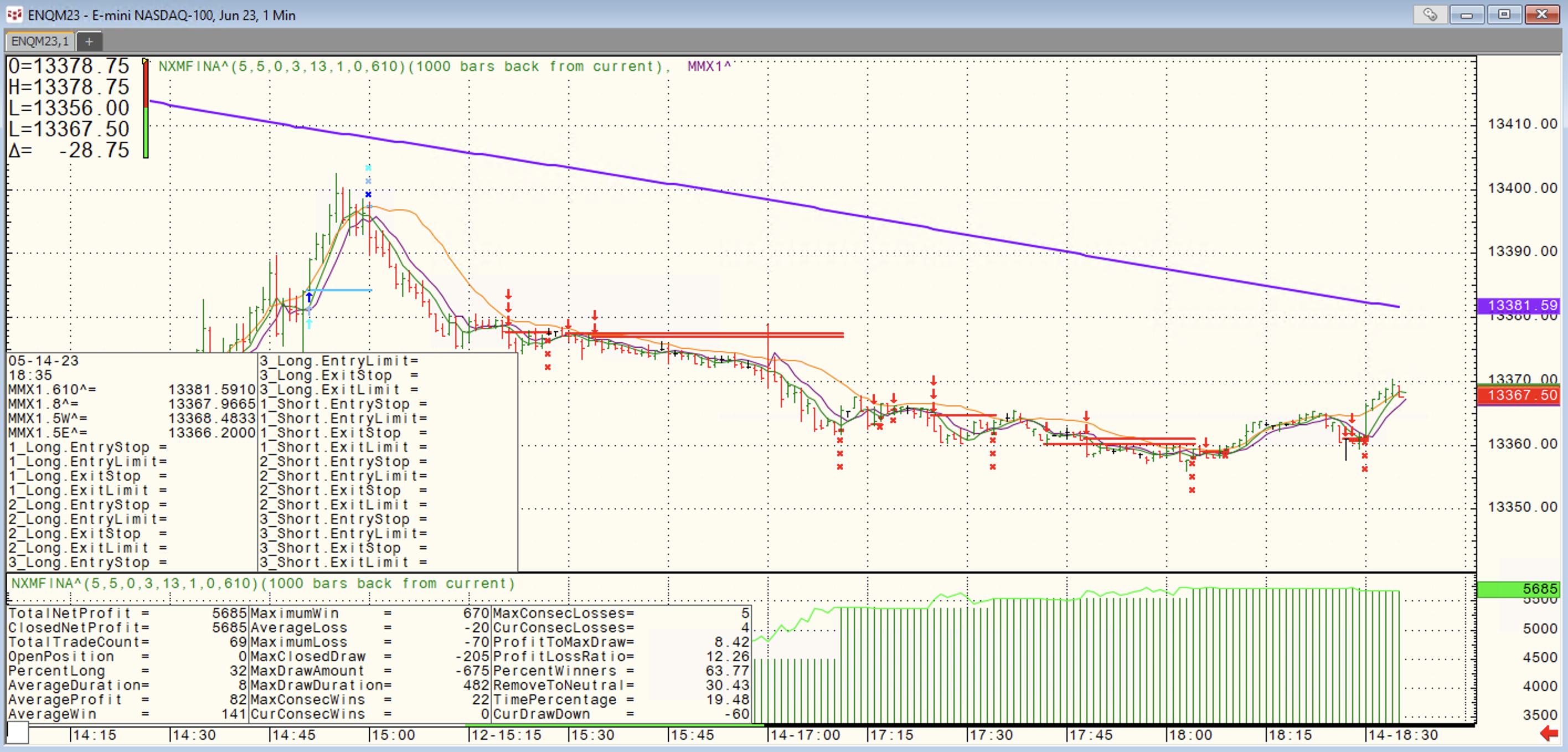Click the TotalTradeCount = 69 statistic

tap(127, 642)
